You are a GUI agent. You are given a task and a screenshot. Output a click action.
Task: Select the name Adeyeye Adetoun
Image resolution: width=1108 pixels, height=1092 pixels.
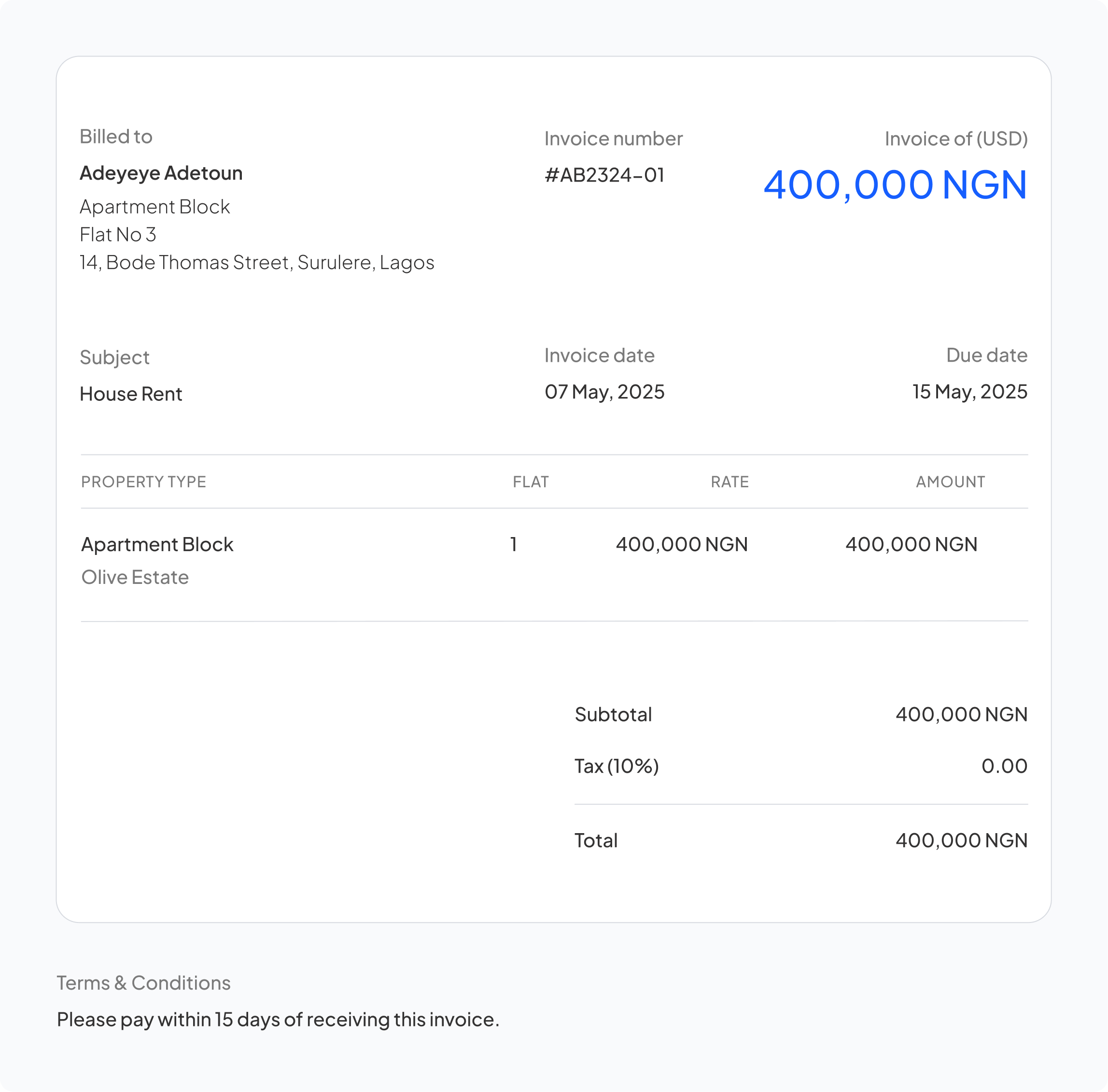[x=161, y=173]
